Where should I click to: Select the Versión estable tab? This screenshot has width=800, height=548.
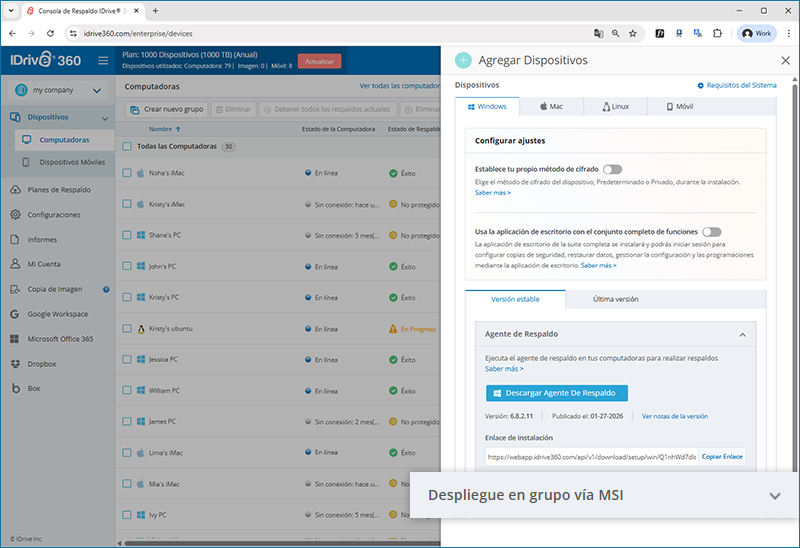[x=515, y=299]
